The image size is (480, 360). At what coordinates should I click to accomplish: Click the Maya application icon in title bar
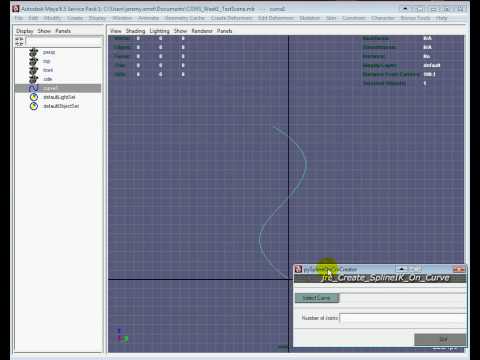16,9
